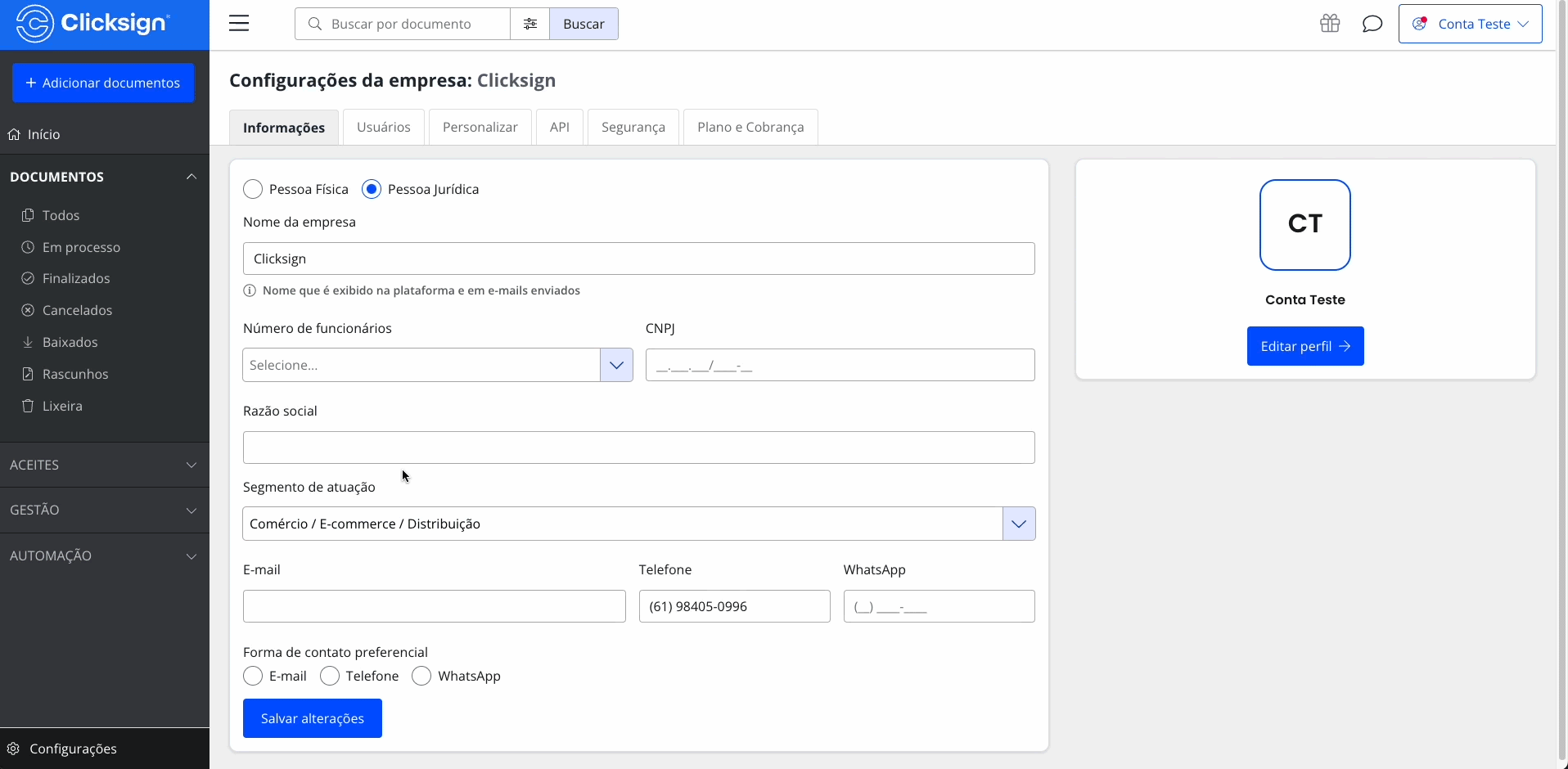Screen dimensions: 1568x769
Task: Click Salvar alterações button
Action: 313,718
